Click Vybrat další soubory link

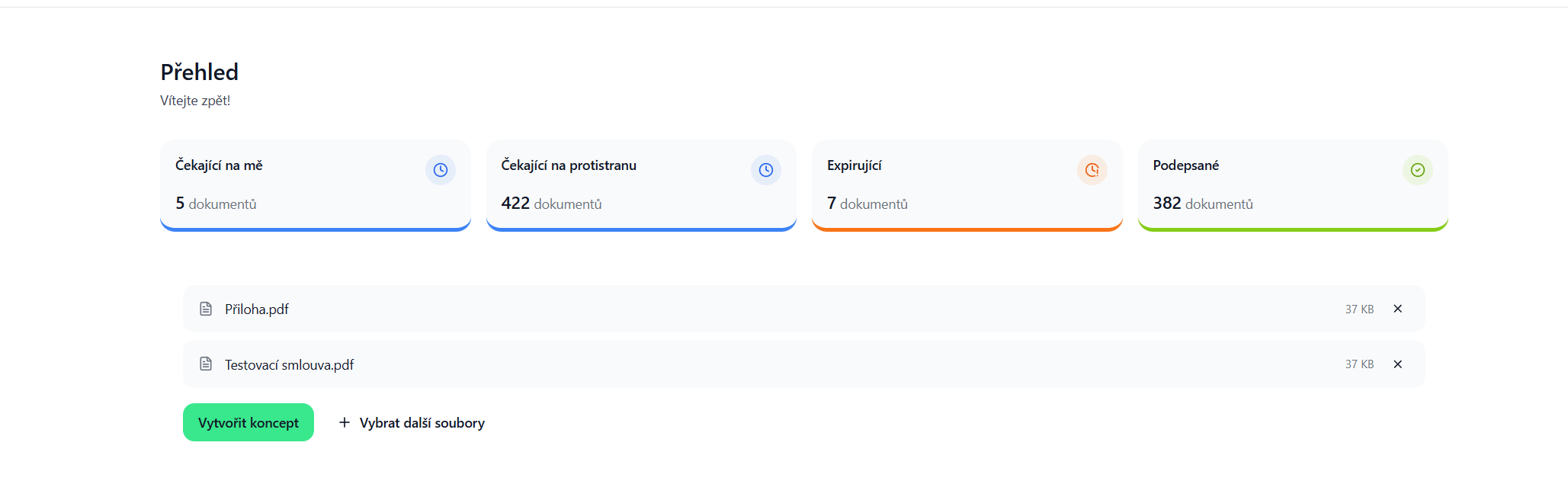point(412,422)
